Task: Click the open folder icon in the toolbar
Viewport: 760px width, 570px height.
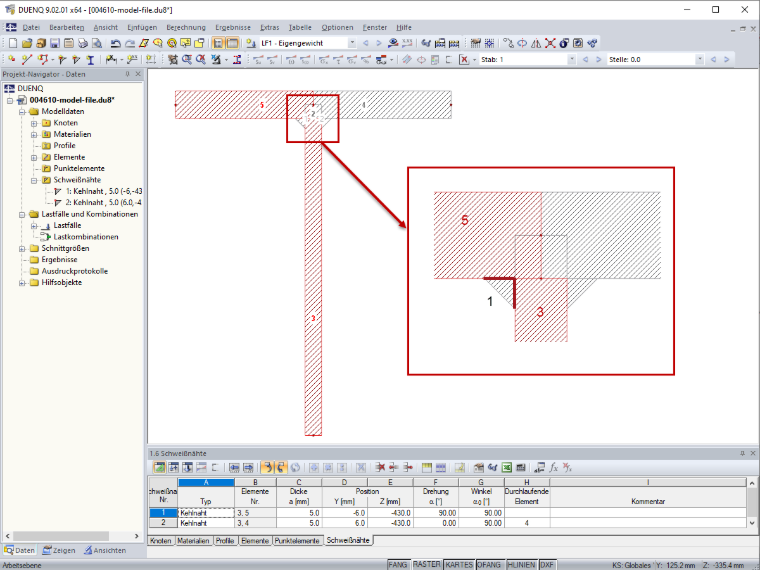Action: 27,43
